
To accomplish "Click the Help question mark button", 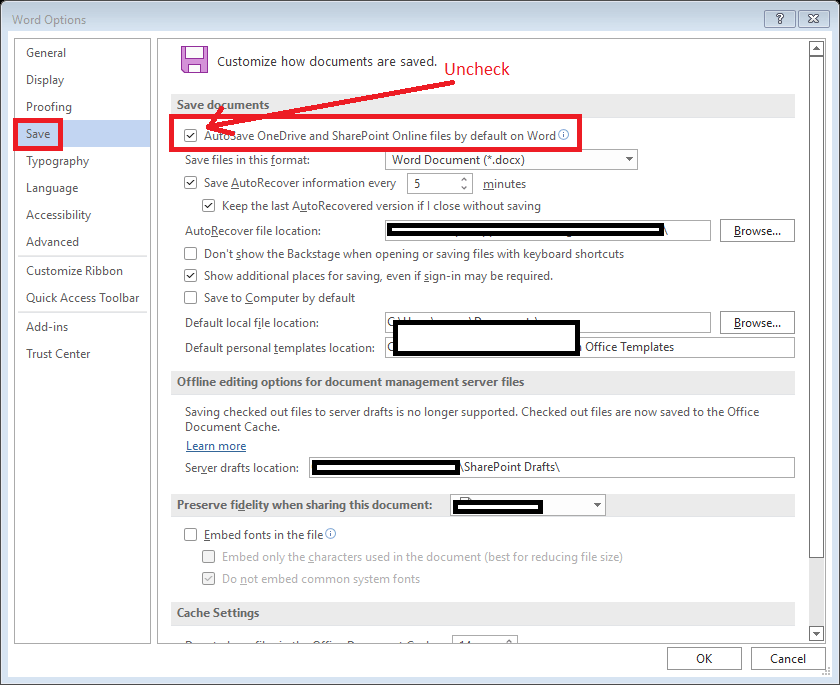I will (779, 19).
